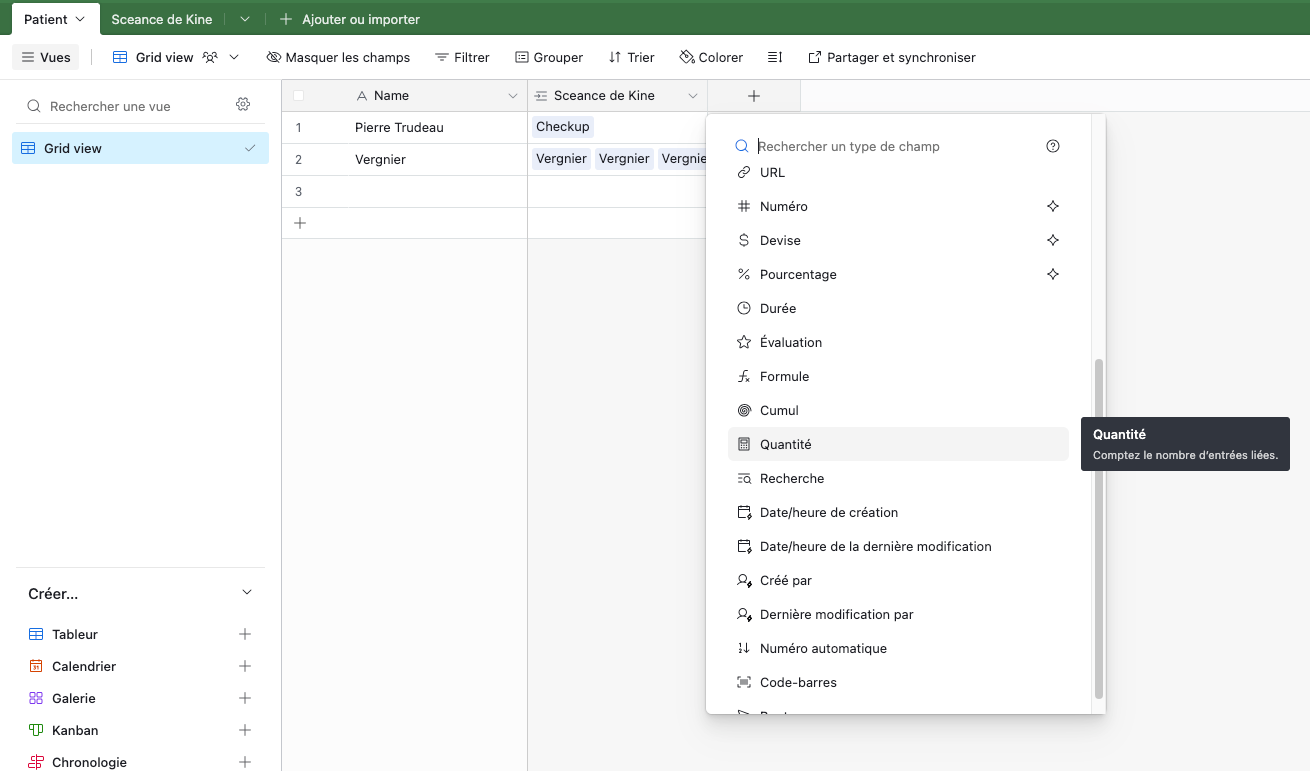Screen dimensions: 1310x771
Task: Create a Calendrier view with its plus
Action: tap(245, 666)
